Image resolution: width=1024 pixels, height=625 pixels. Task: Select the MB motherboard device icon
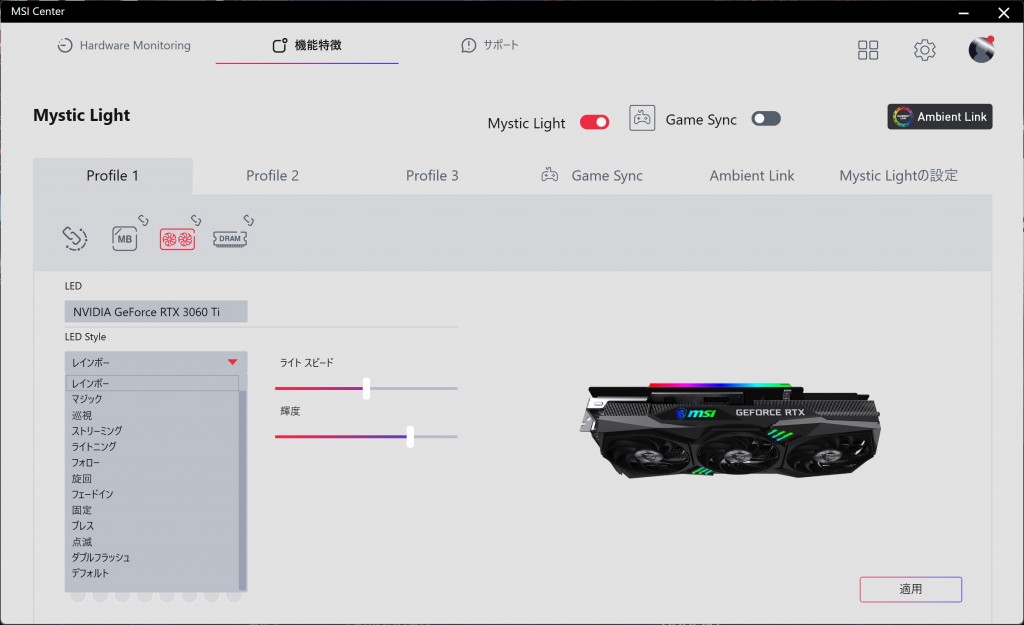124,238
